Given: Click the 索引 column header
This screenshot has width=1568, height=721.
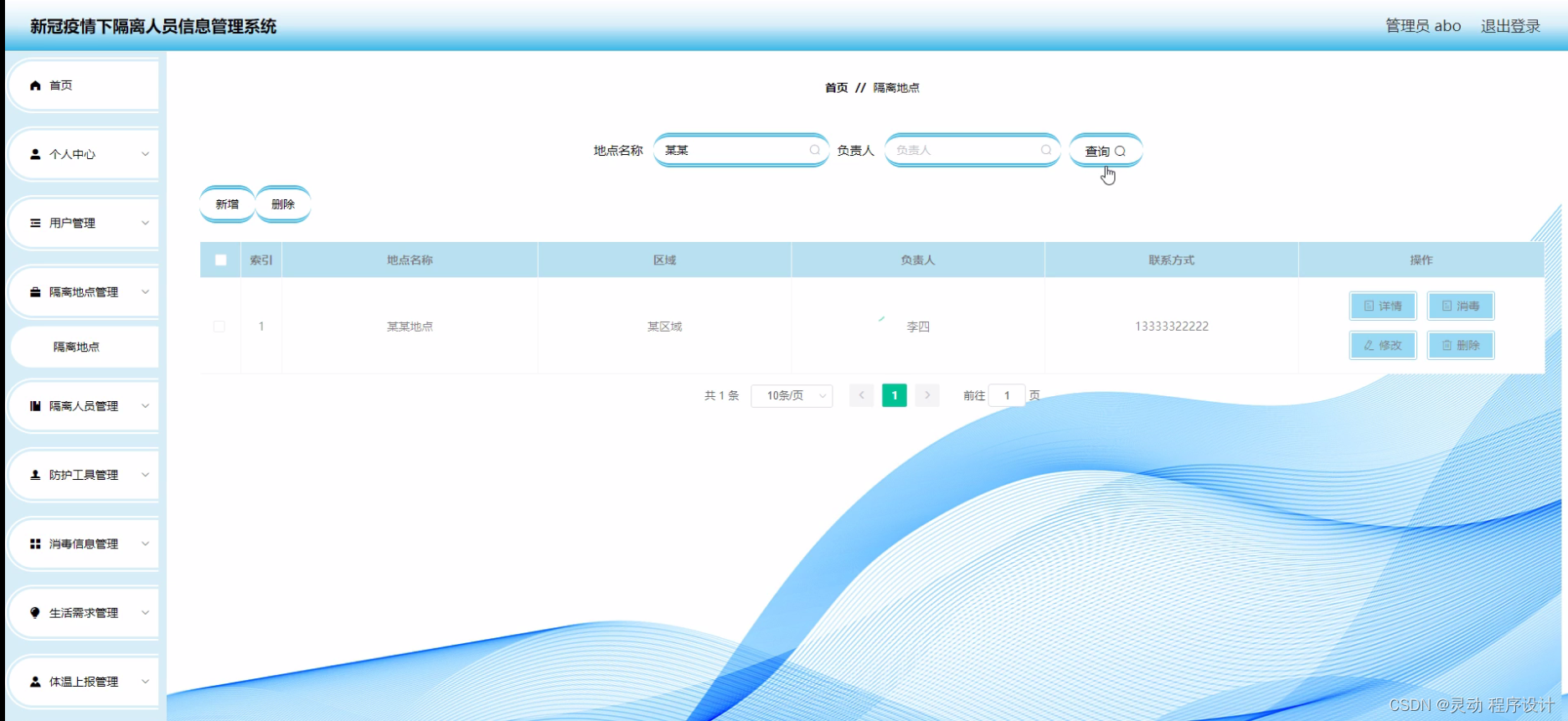Looking at the screenshot, I should pyautogui.click(x=261, y=260).
